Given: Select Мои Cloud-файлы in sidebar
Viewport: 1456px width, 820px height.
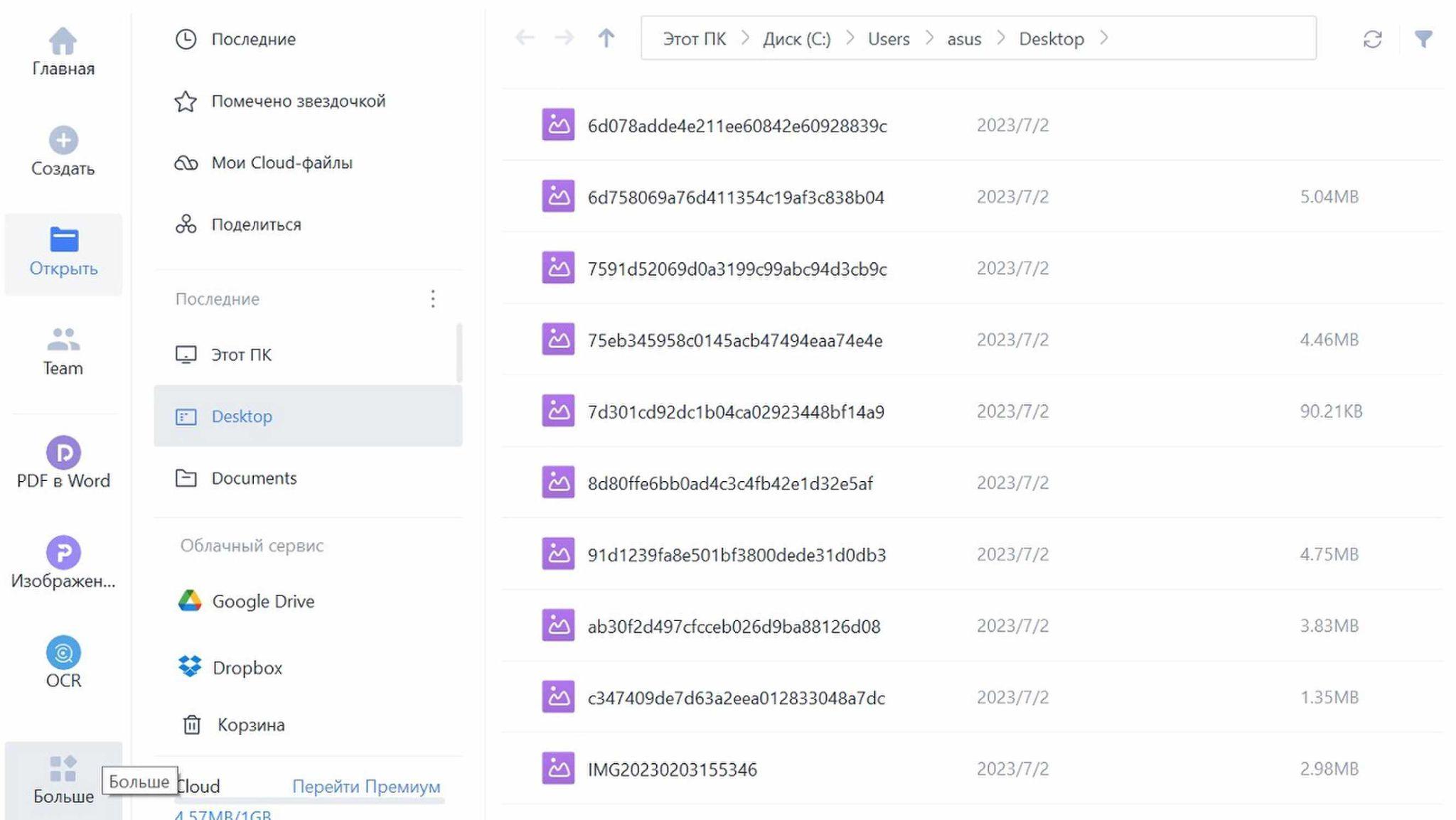Looking at the screenshot, I should (x=282, y=163).
